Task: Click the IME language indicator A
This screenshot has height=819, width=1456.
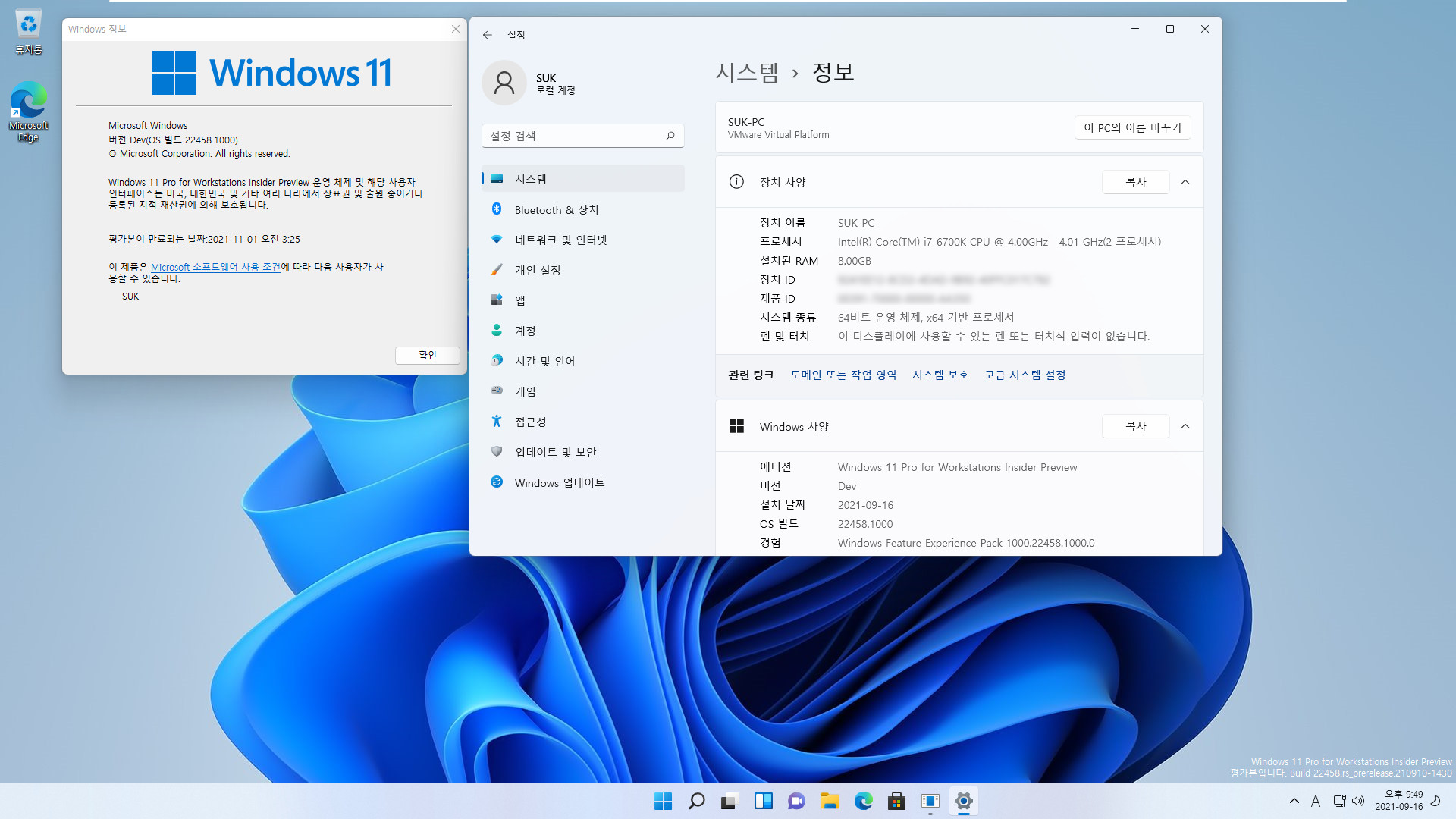Action: (1316, 801)
